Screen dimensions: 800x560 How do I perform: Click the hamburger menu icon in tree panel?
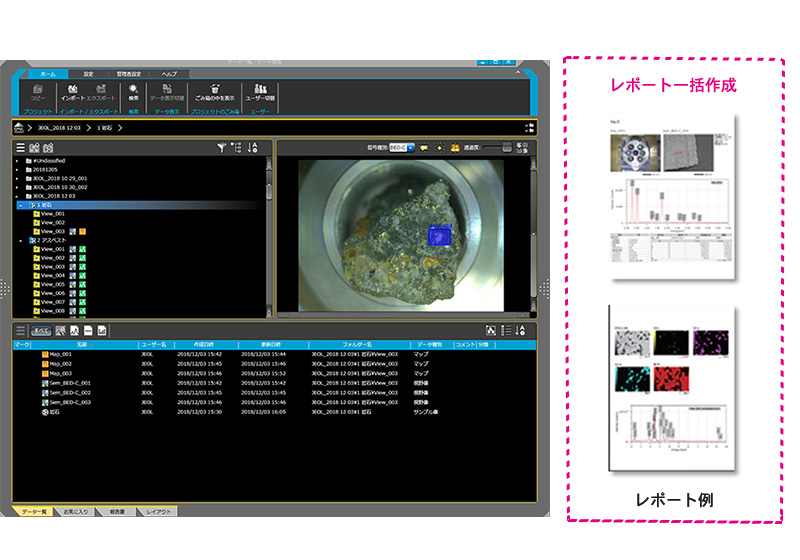point(20,148)
